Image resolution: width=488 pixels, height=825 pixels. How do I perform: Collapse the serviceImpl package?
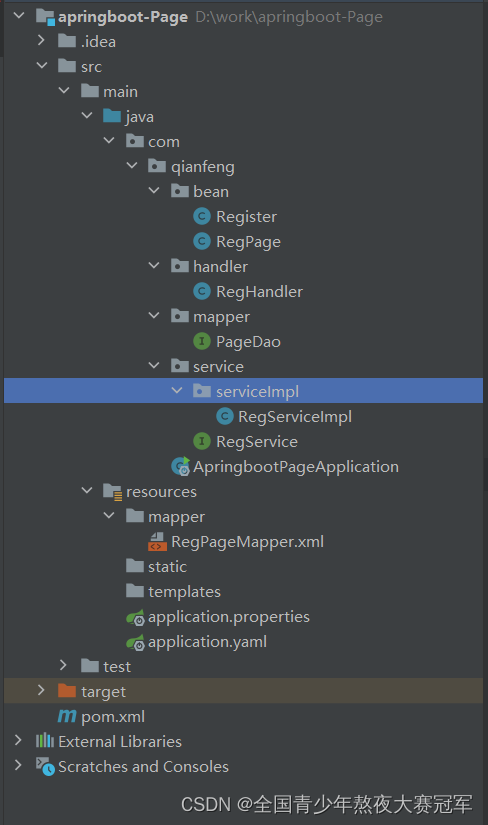coord(177,390)
